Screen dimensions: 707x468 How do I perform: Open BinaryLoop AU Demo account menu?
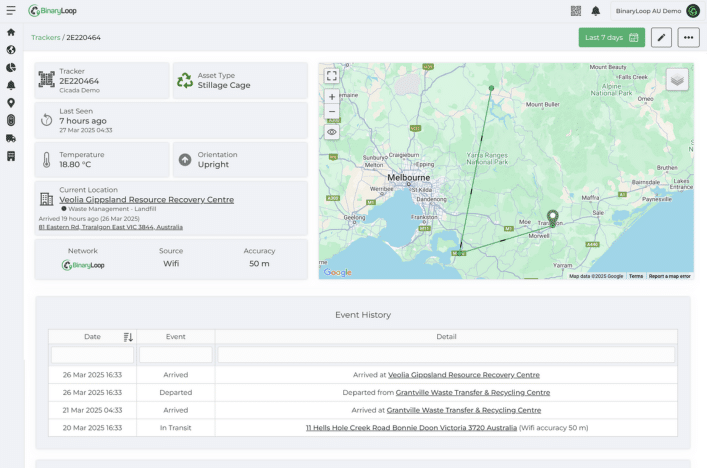(x=656, y=11)
